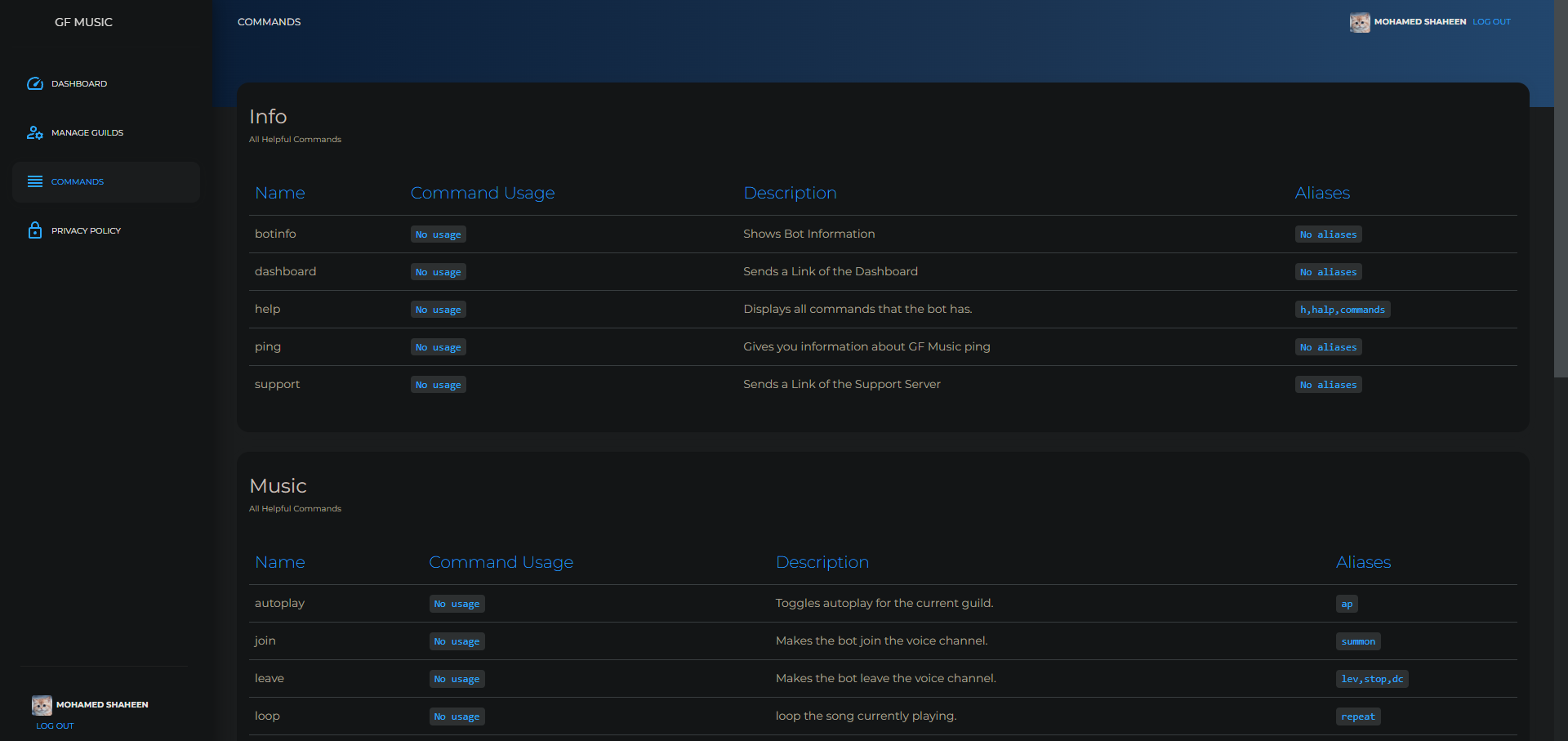Click the LOG OUT link in top header

[x=1491, y=22]
